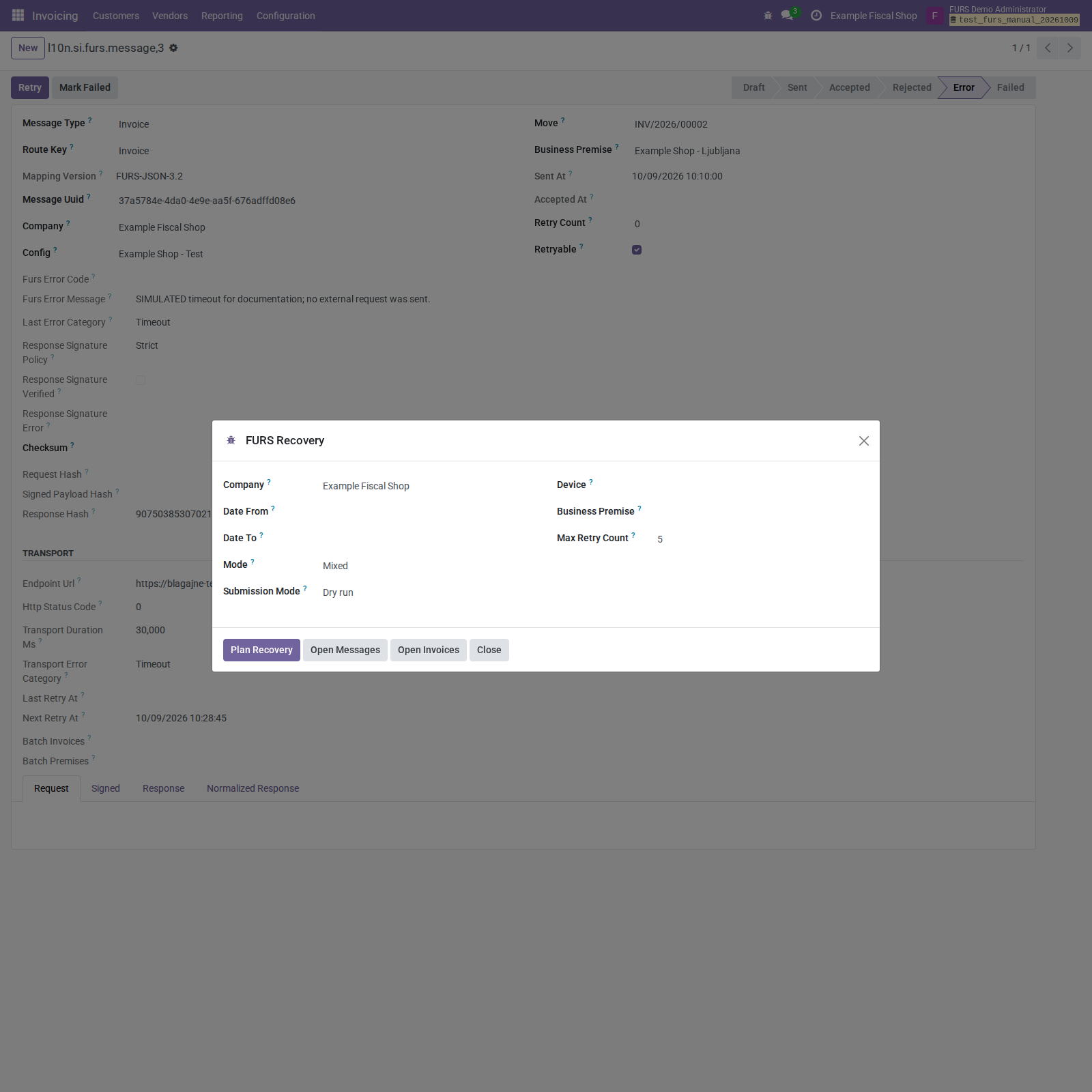Open the activities clock icon
The height and width of the screenshot is (1092, 1092).
pyautogui.click(x=816, y=16)
